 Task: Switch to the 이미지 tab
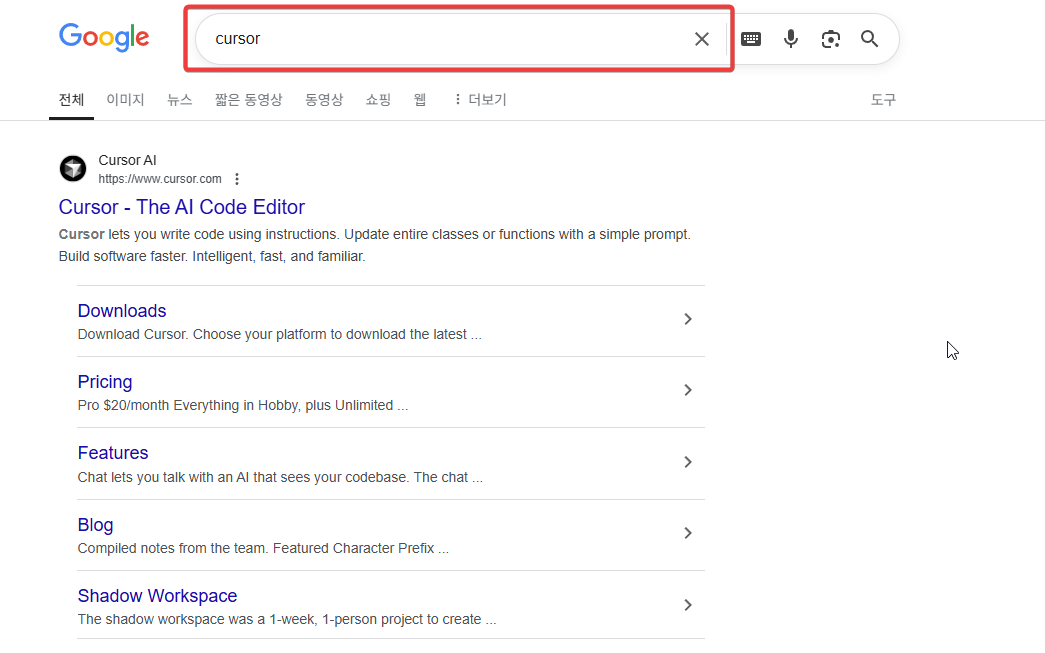point(125,100)
